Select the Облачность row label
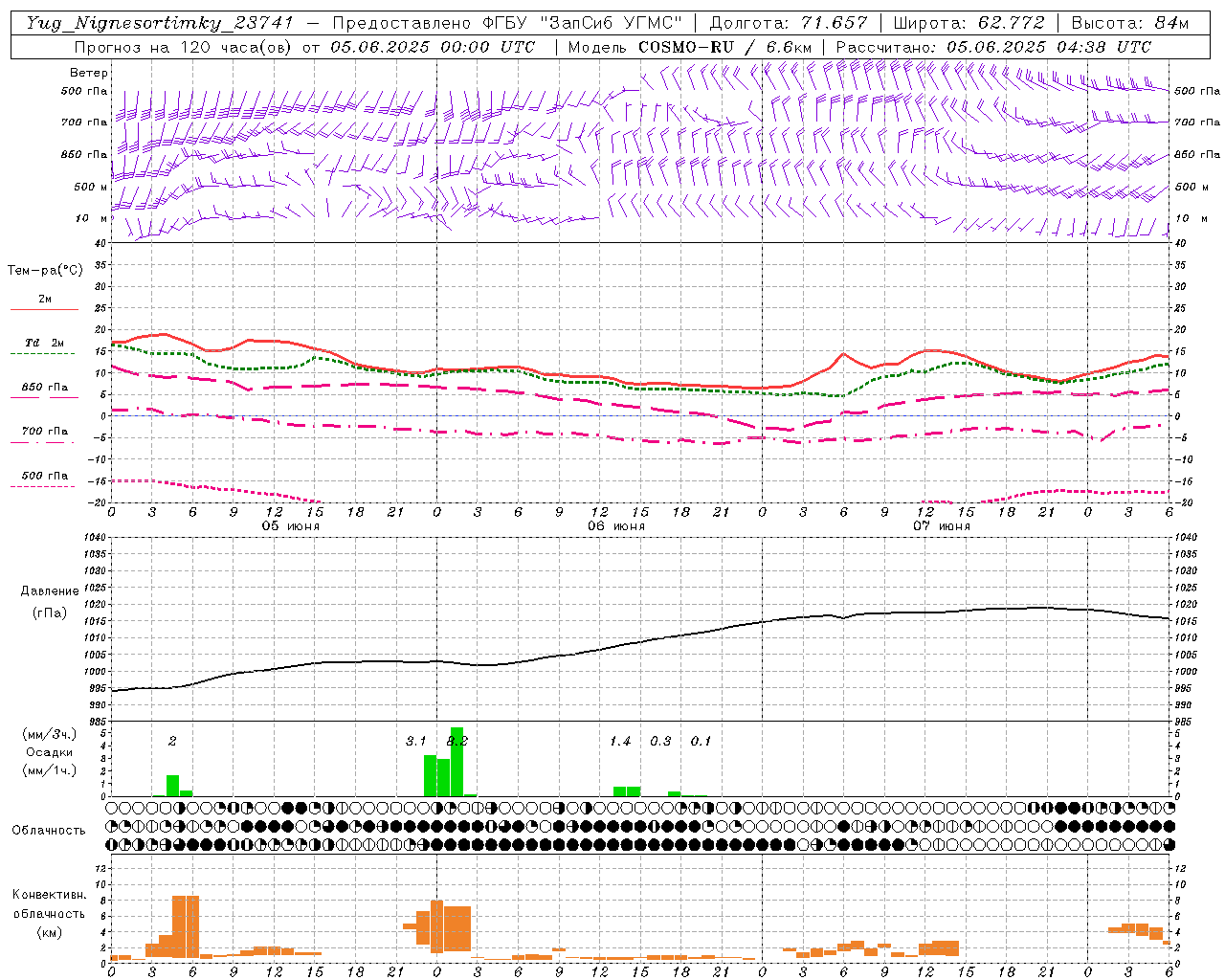 tap(49, 830)
